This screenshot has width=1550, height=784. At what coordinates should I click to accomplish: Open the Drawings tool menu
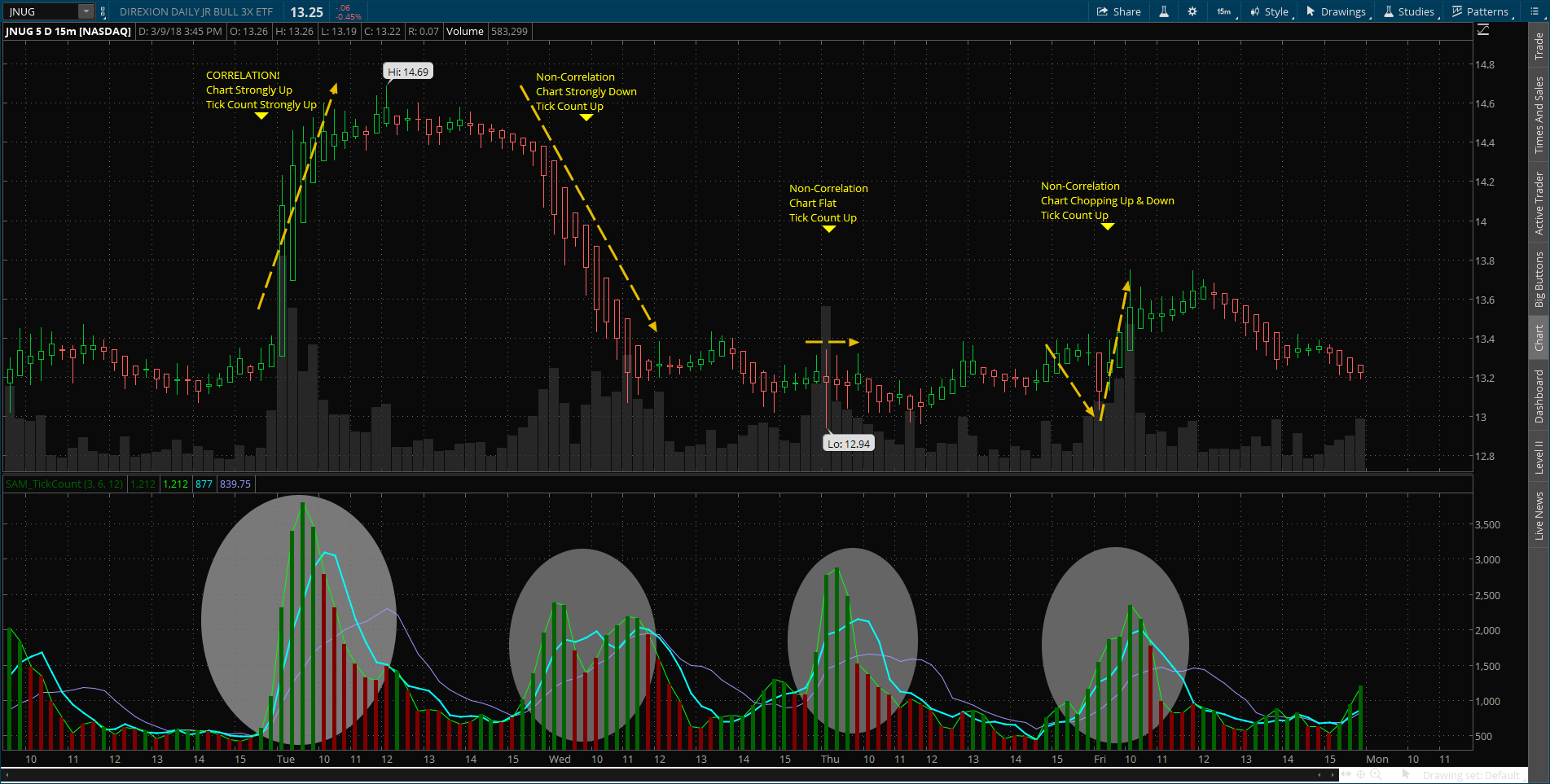(1337, 11)
